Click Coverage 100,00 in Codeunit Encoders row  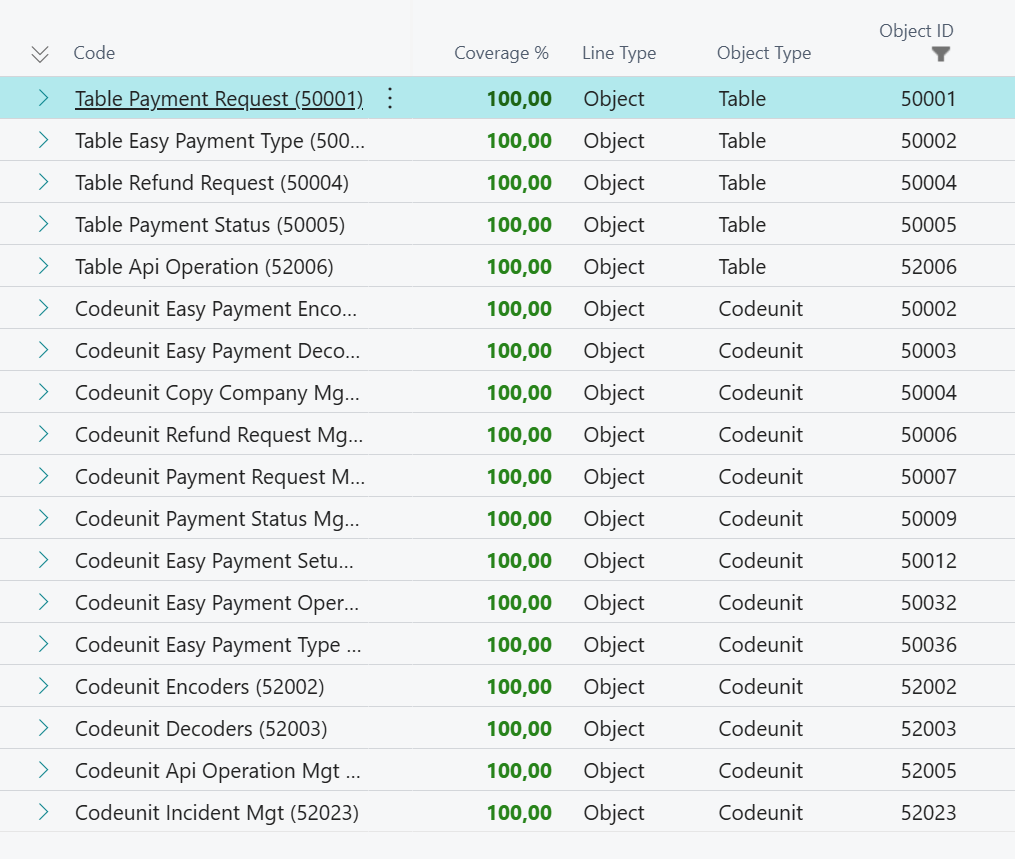coord(519,687)
